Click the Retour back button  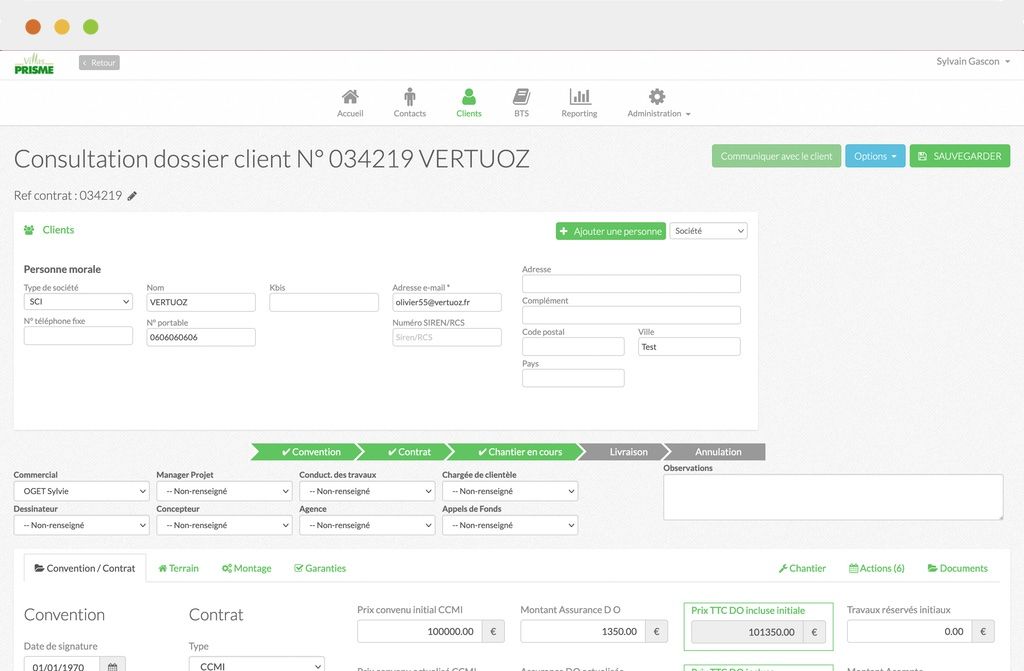(99, 63)
